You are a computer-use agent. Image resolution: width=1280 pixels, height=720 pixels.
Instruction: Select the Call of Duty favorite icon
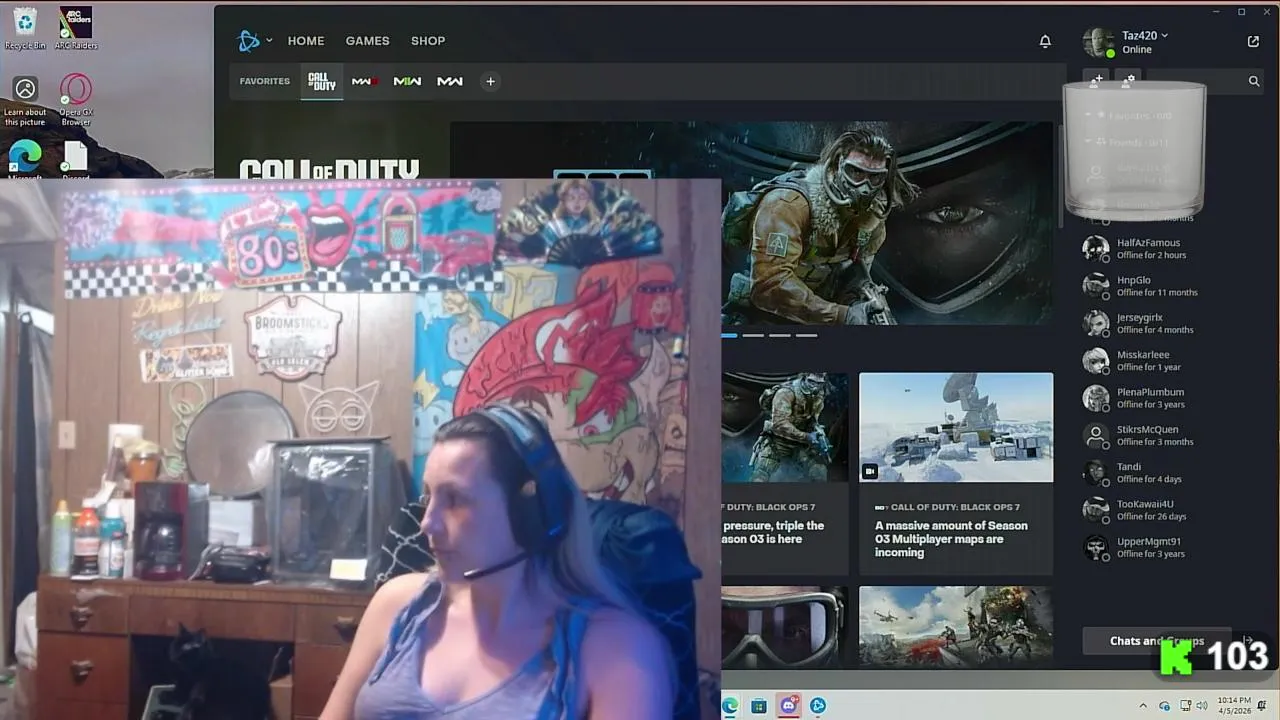click(322, 81)
